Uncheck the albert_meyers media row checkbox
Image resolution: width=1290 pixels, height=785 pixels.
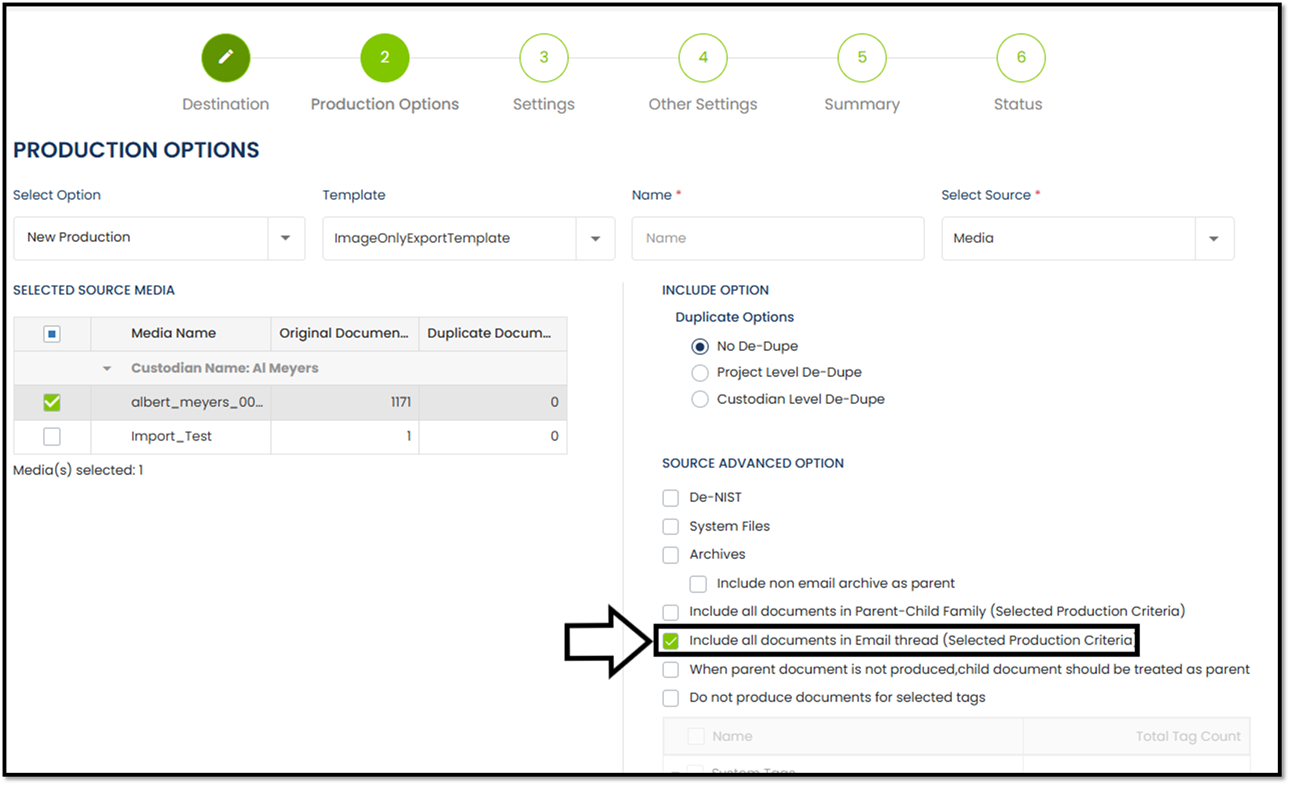point(52,403)
